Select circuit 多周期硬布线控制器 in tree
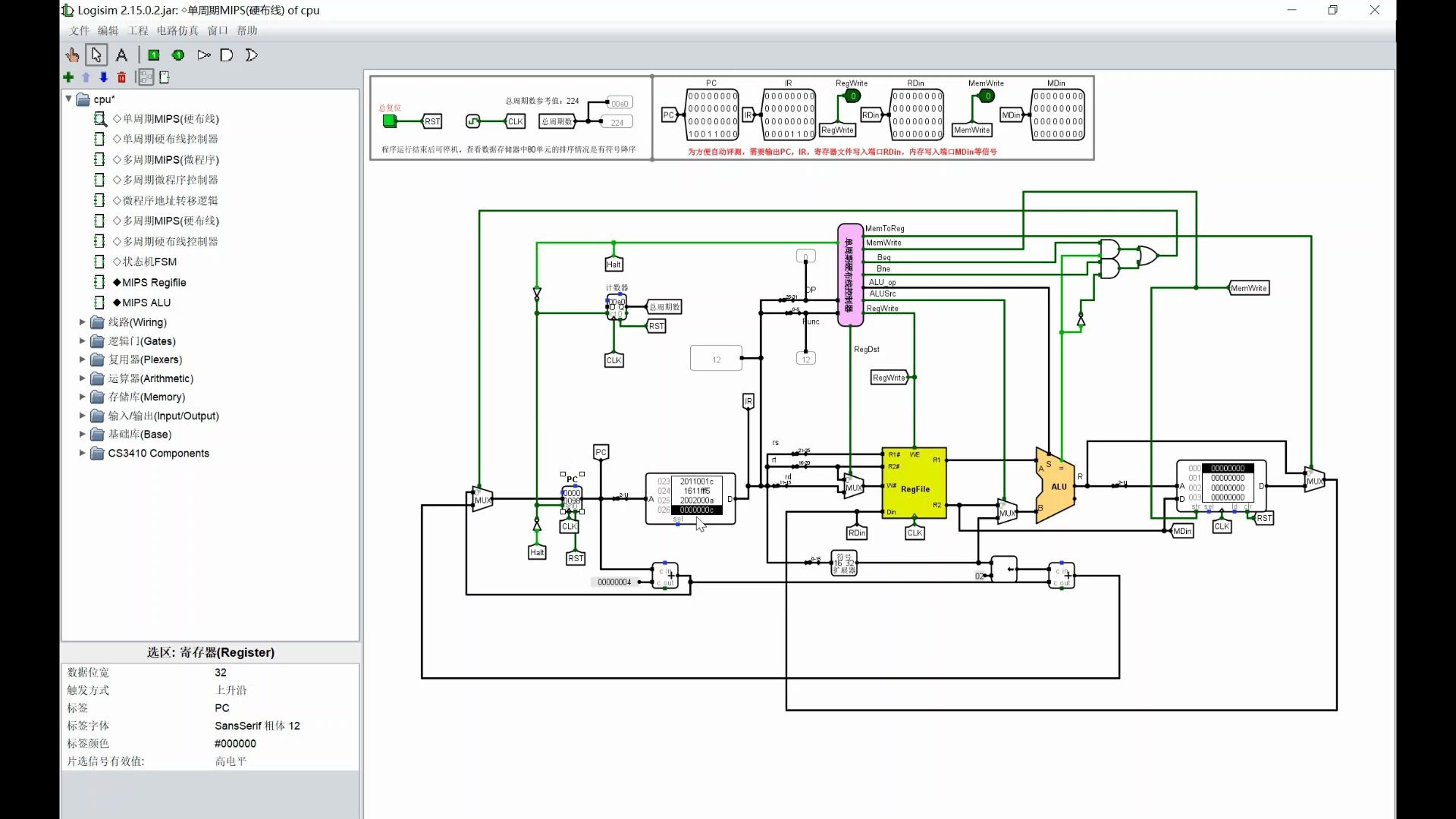1456x819 pixels. (165, 241)
